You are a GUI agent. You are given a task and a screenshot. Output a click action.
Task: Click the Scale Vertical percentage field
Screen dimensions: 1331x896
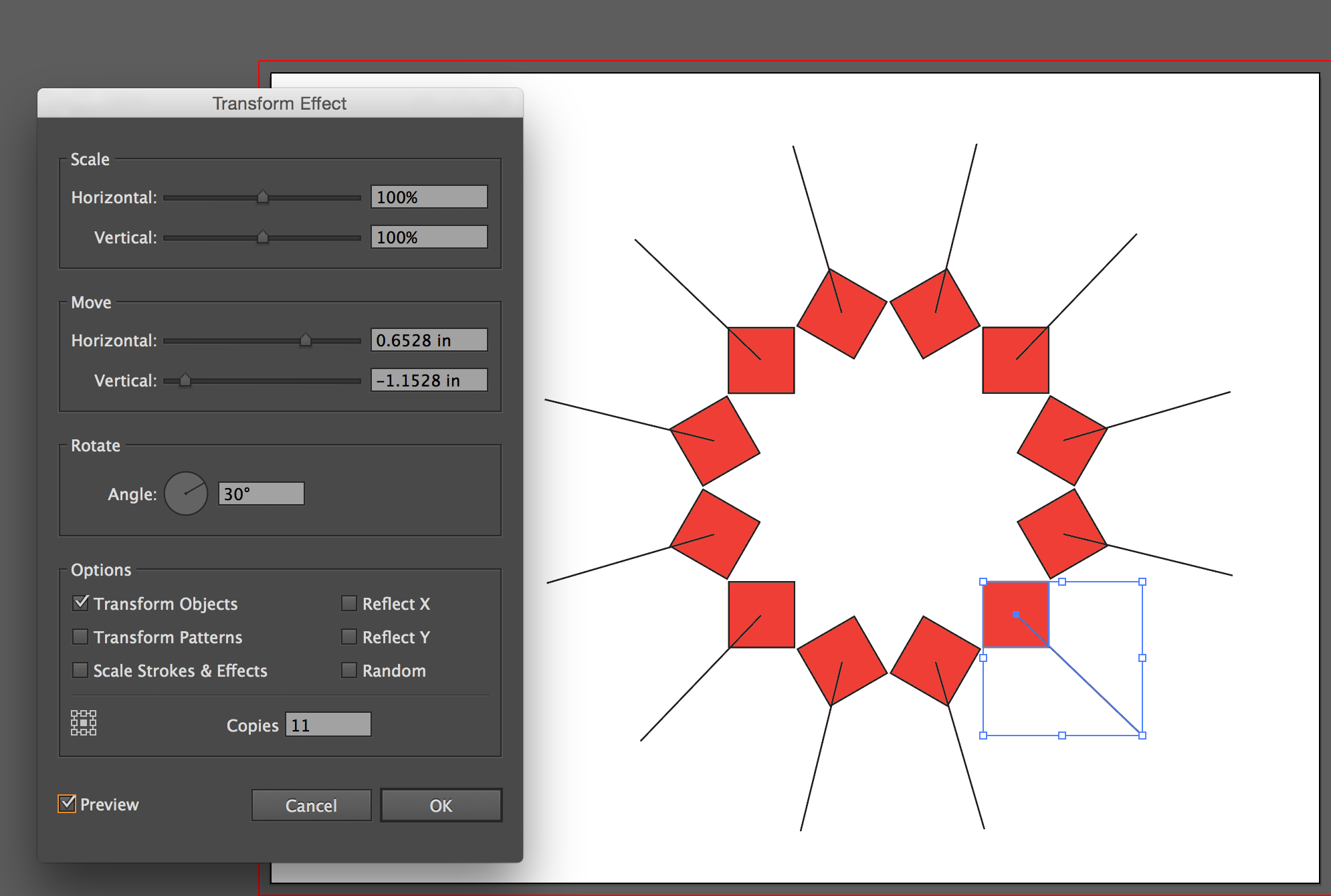click(429, 237)
